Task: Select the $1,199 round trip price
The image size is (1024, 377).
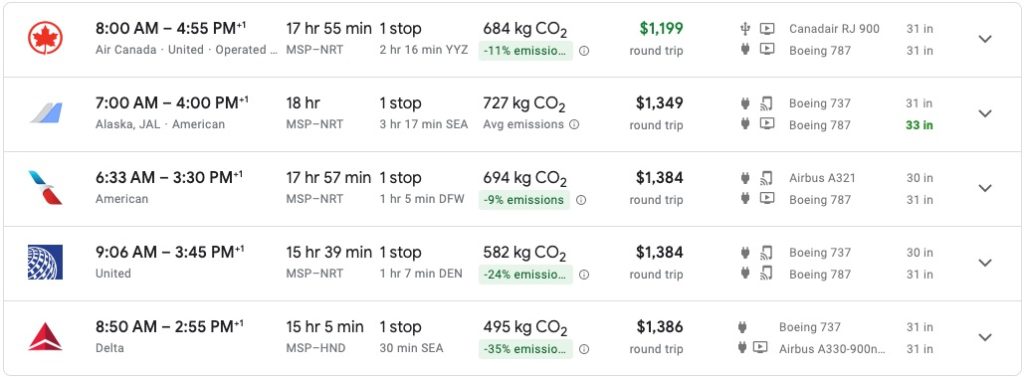Action: pos(656,39)
